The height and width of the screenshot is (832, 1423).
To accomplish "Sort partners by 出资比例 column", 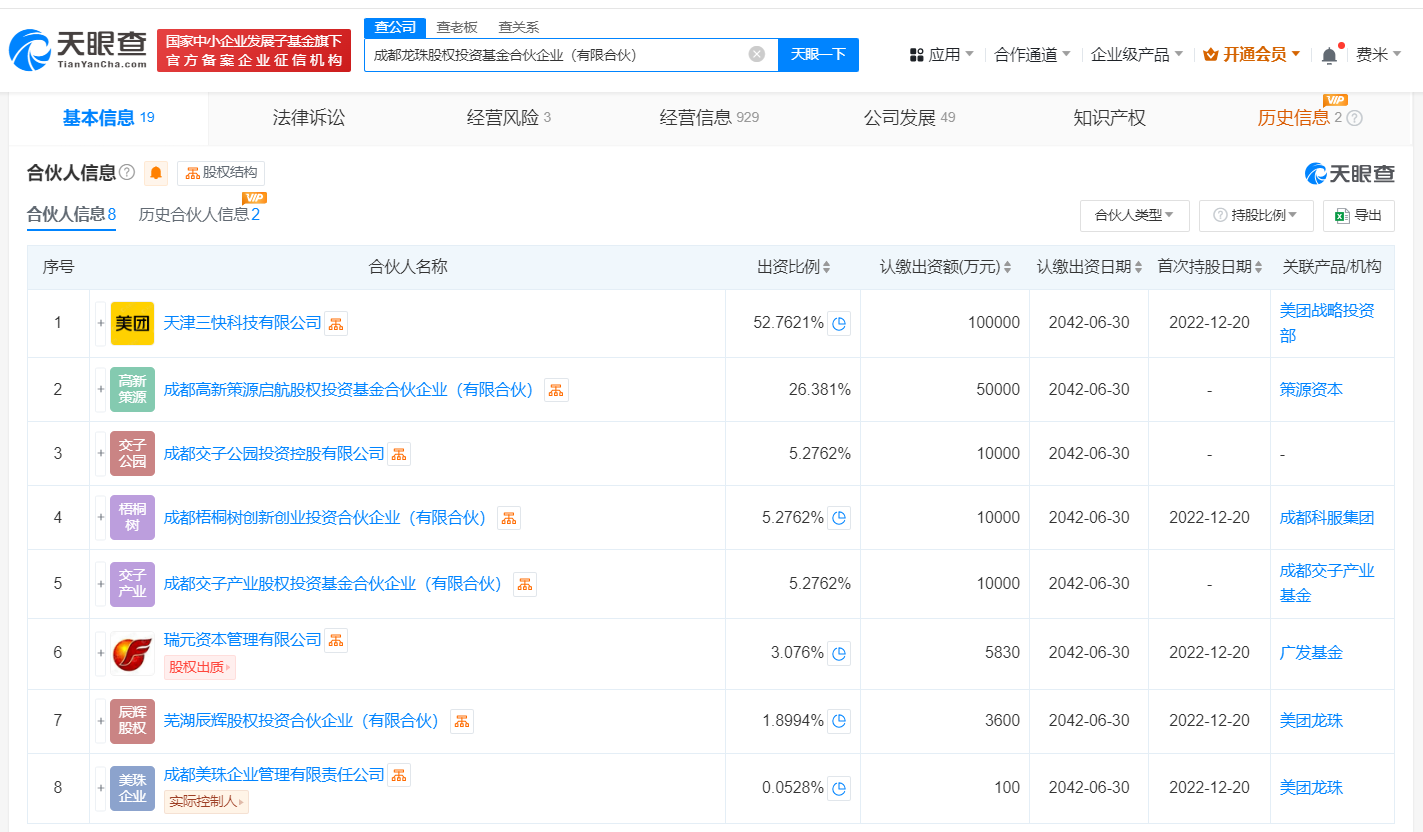I will pos(828,266).
